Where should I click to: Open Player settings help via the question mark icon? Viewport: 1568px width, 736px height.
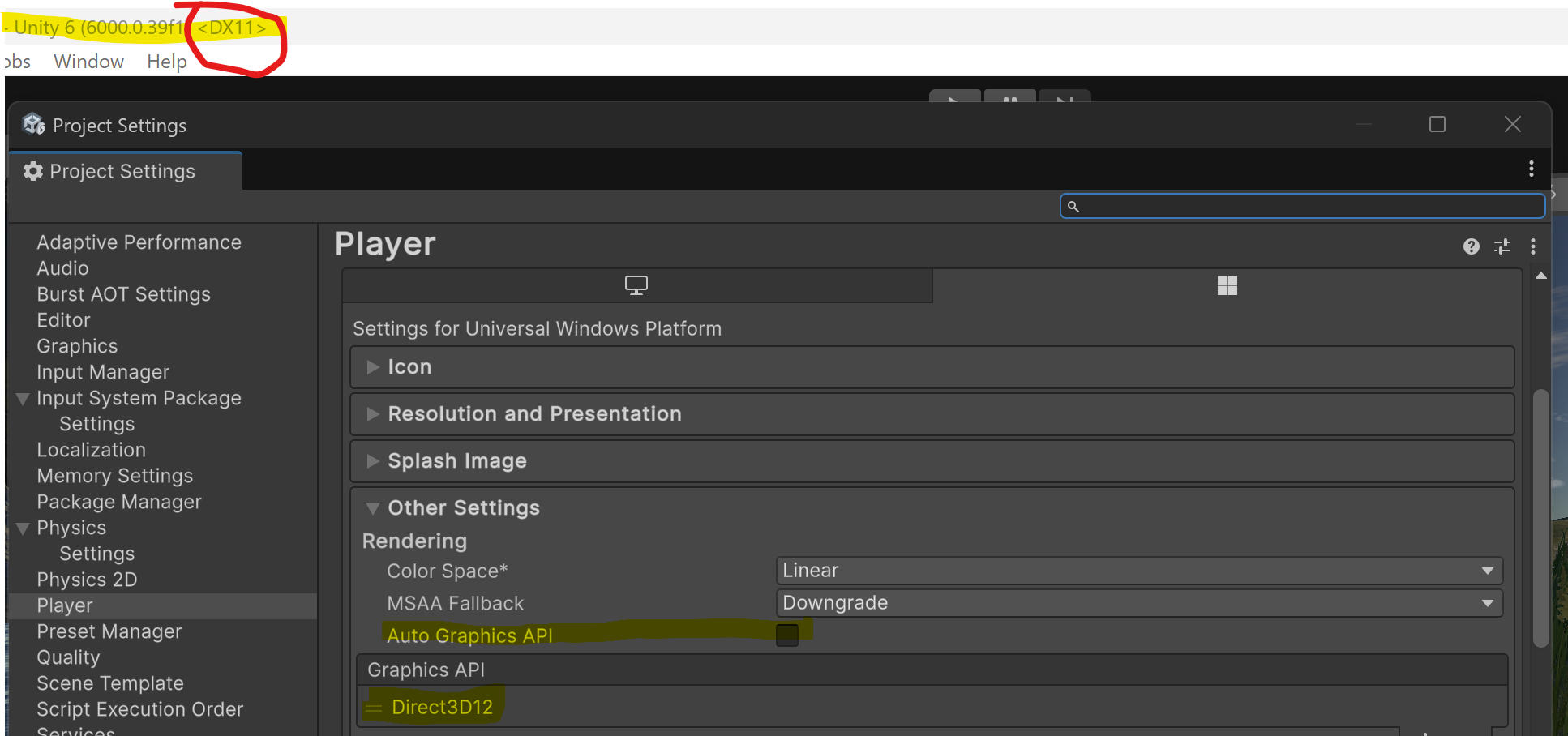[1471, 246]
